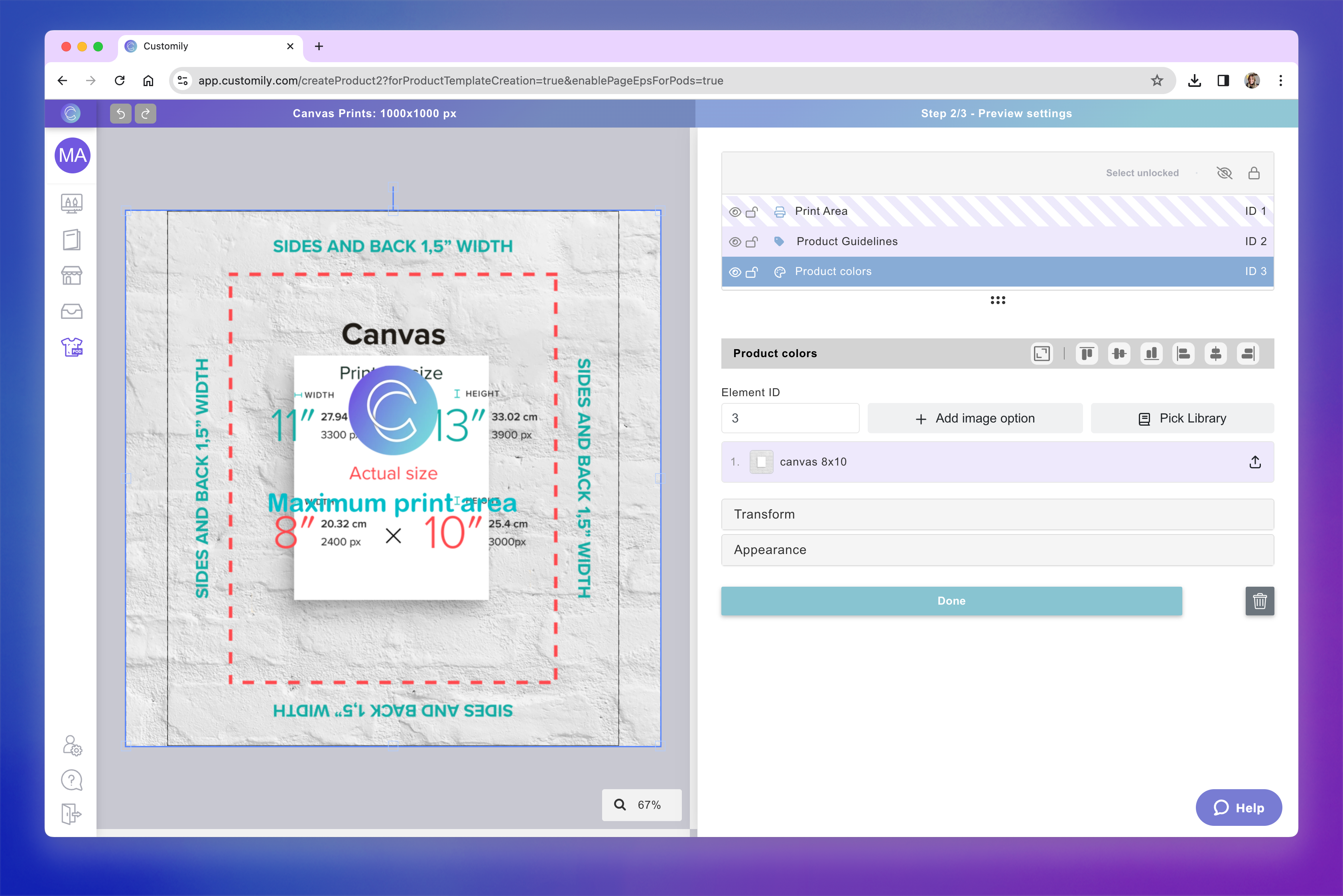Expand the Transform section
The image size is (1343, 896).
997,514
